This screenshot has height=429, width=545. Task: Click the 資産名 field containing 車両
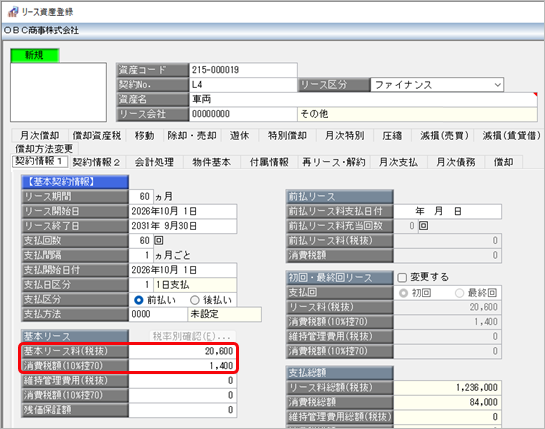pyautogui.click(x=363, y=99)
